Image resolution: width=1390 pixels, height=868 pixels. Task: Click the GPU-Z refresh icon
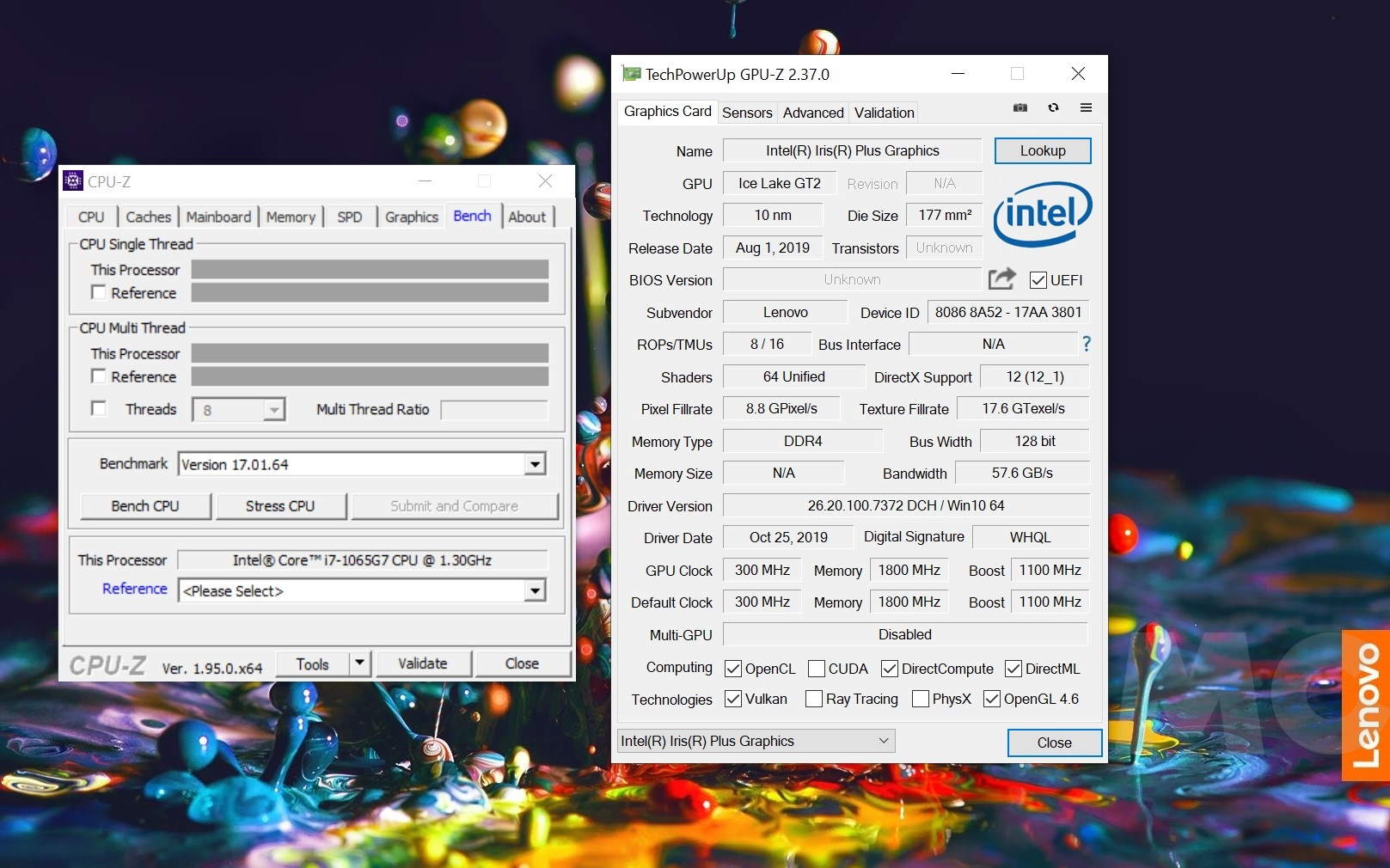[1053, 107]
